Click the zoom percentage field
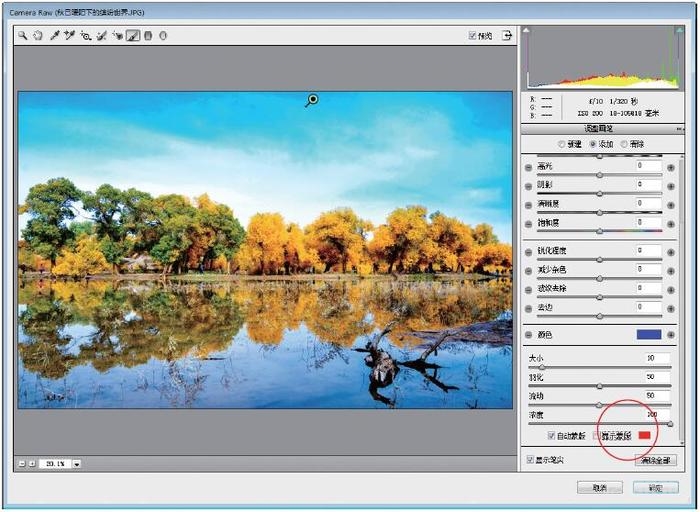Screen dimensions: 700x512 tap(55, 464)
